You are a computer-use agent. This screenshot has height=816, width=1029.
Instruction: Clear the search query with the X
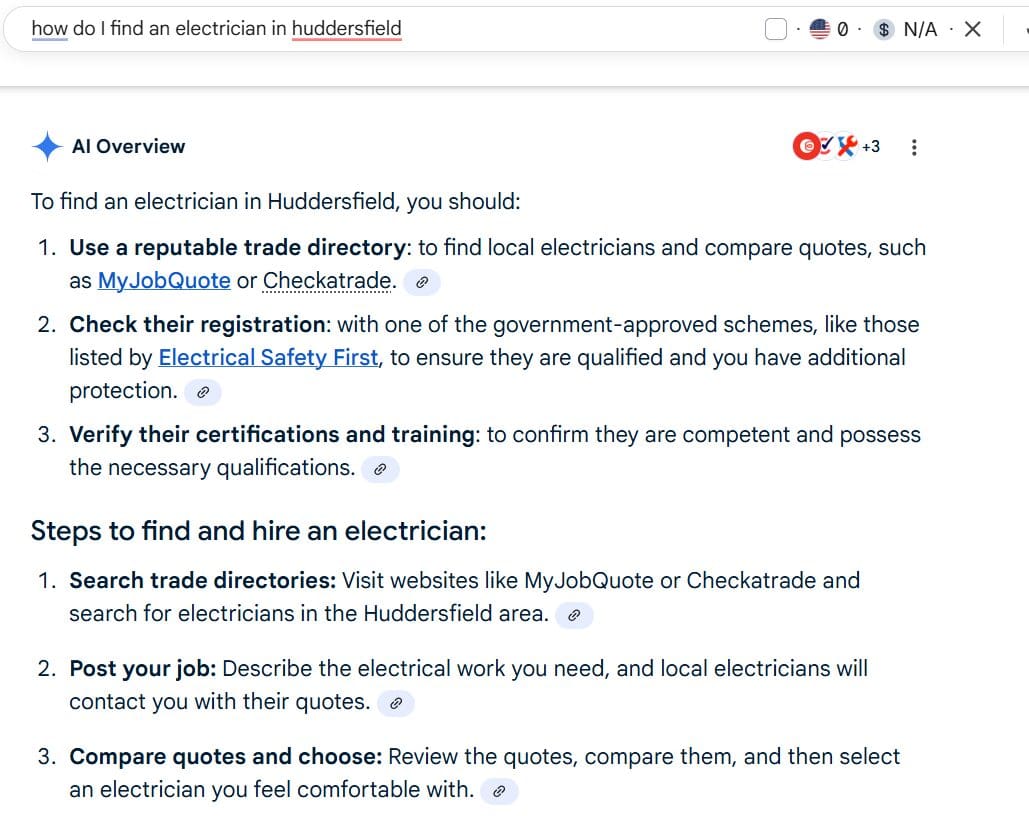coord(972,30)
